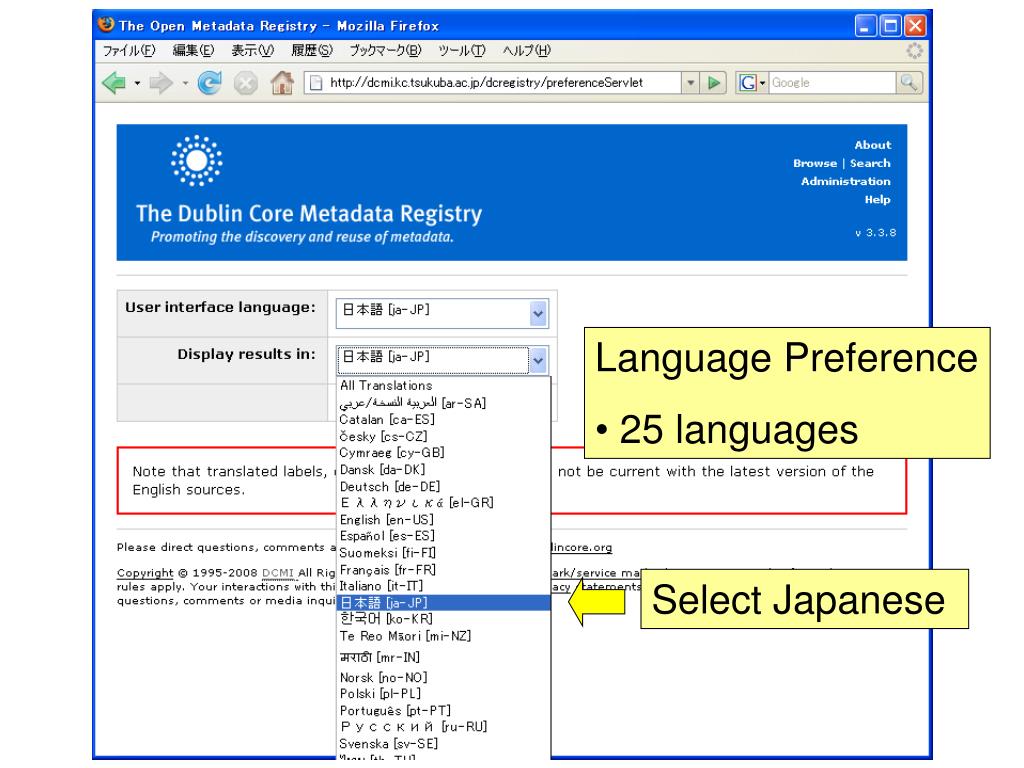
Task: Select Norsk [no-NO] option
Action: click(443, 677)
